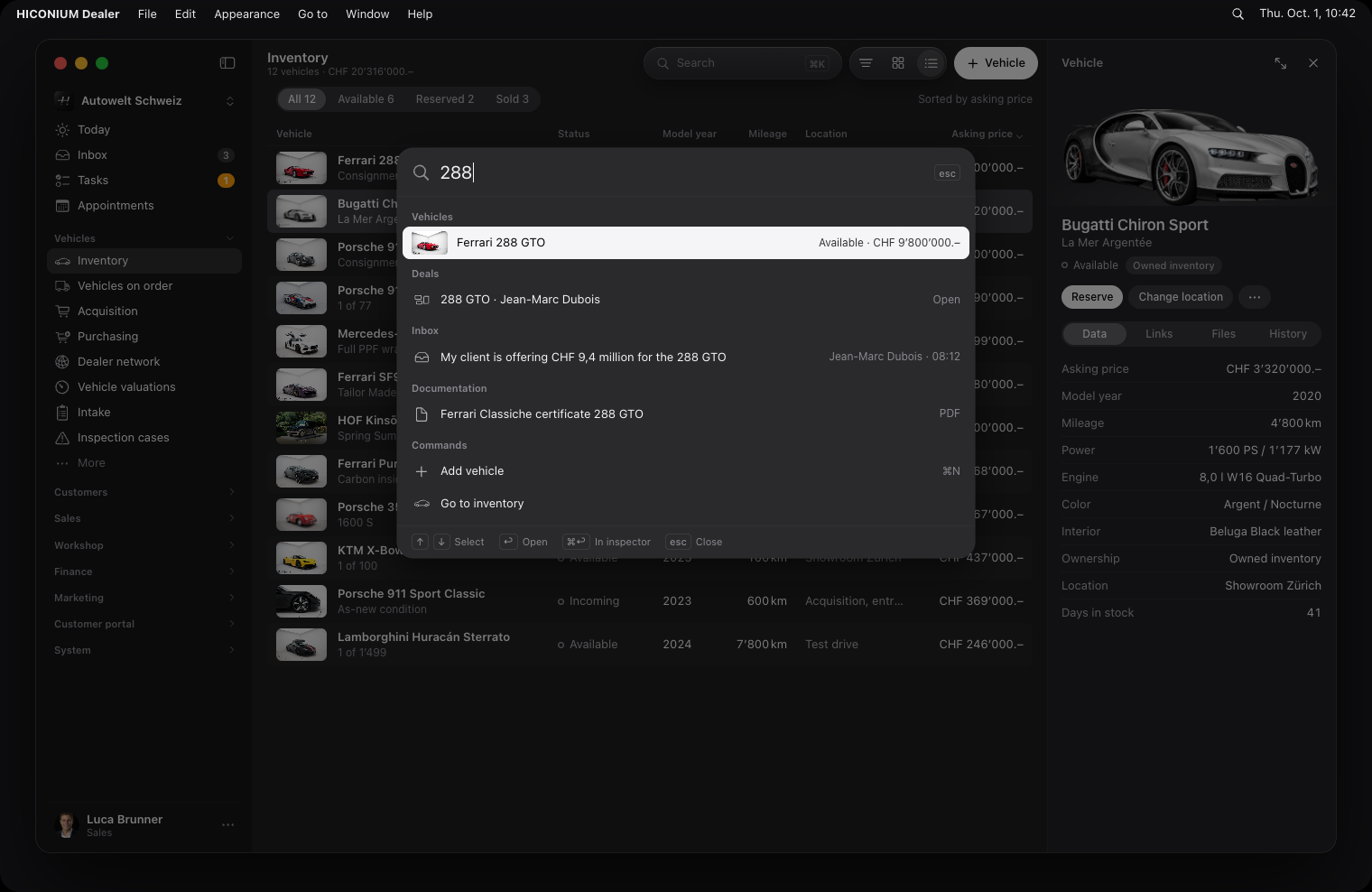Select Ferrari 288 GTO search result
The height and width of the screenshot is (892, 1372).
(686, 243)
